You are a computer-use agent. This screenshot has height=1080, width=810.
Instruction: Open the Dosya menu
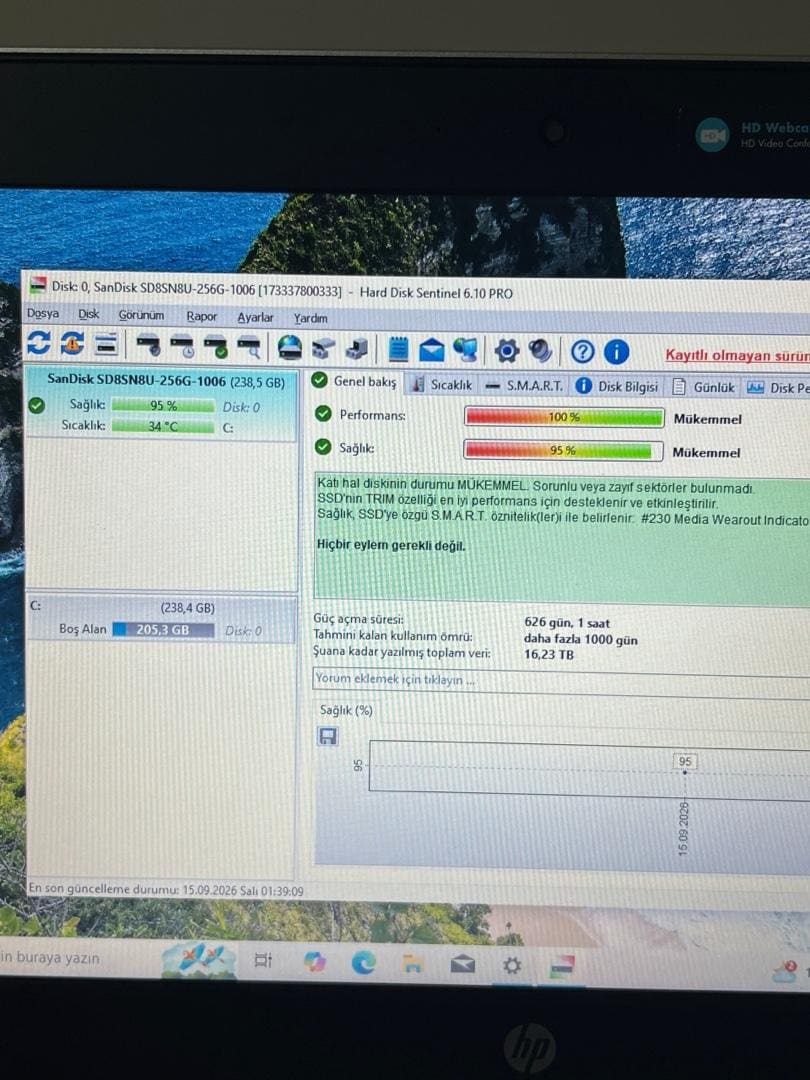[x=43, y=313]
